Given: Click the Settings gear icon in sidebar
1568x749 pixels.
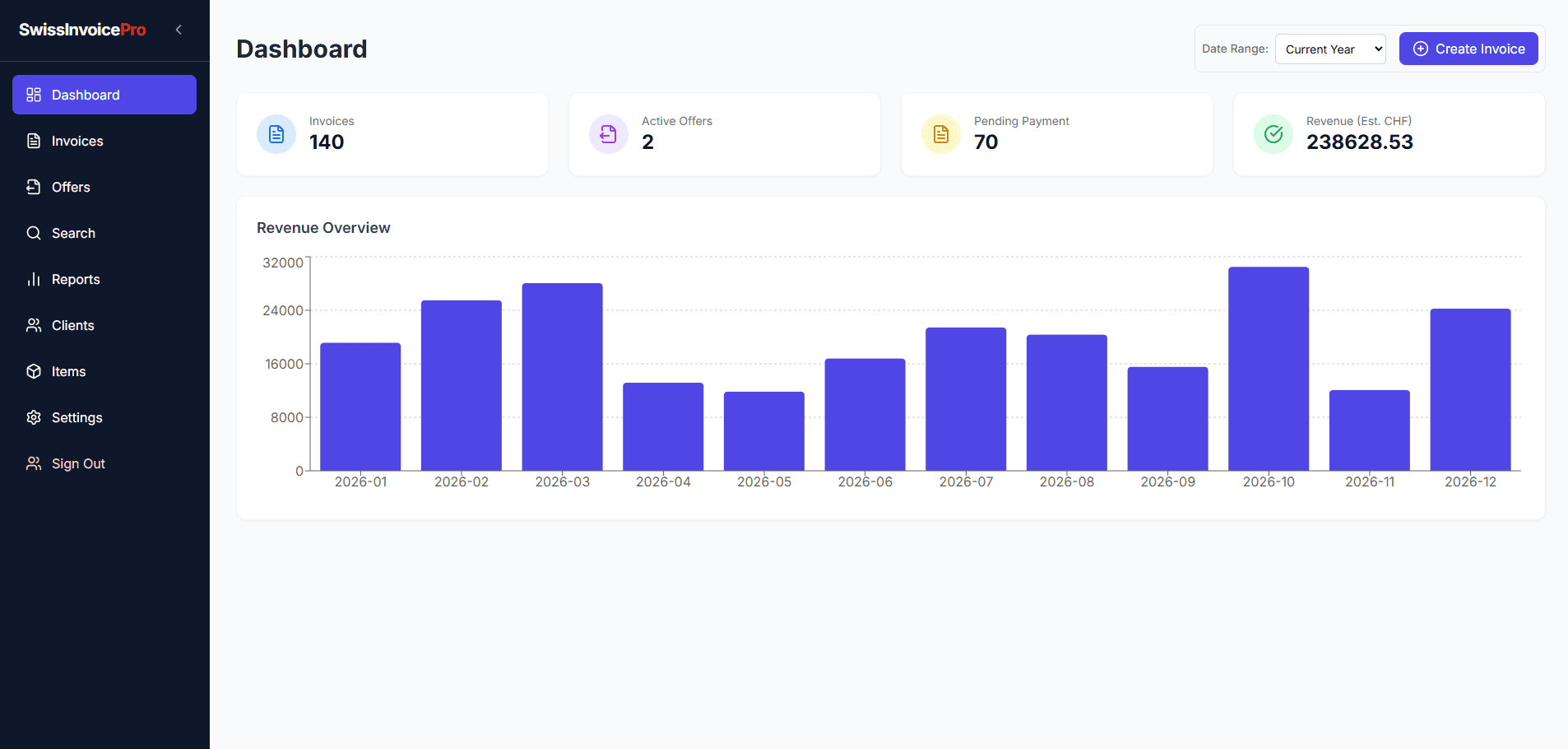Looking at the screenshot, I should click(34, 417).
